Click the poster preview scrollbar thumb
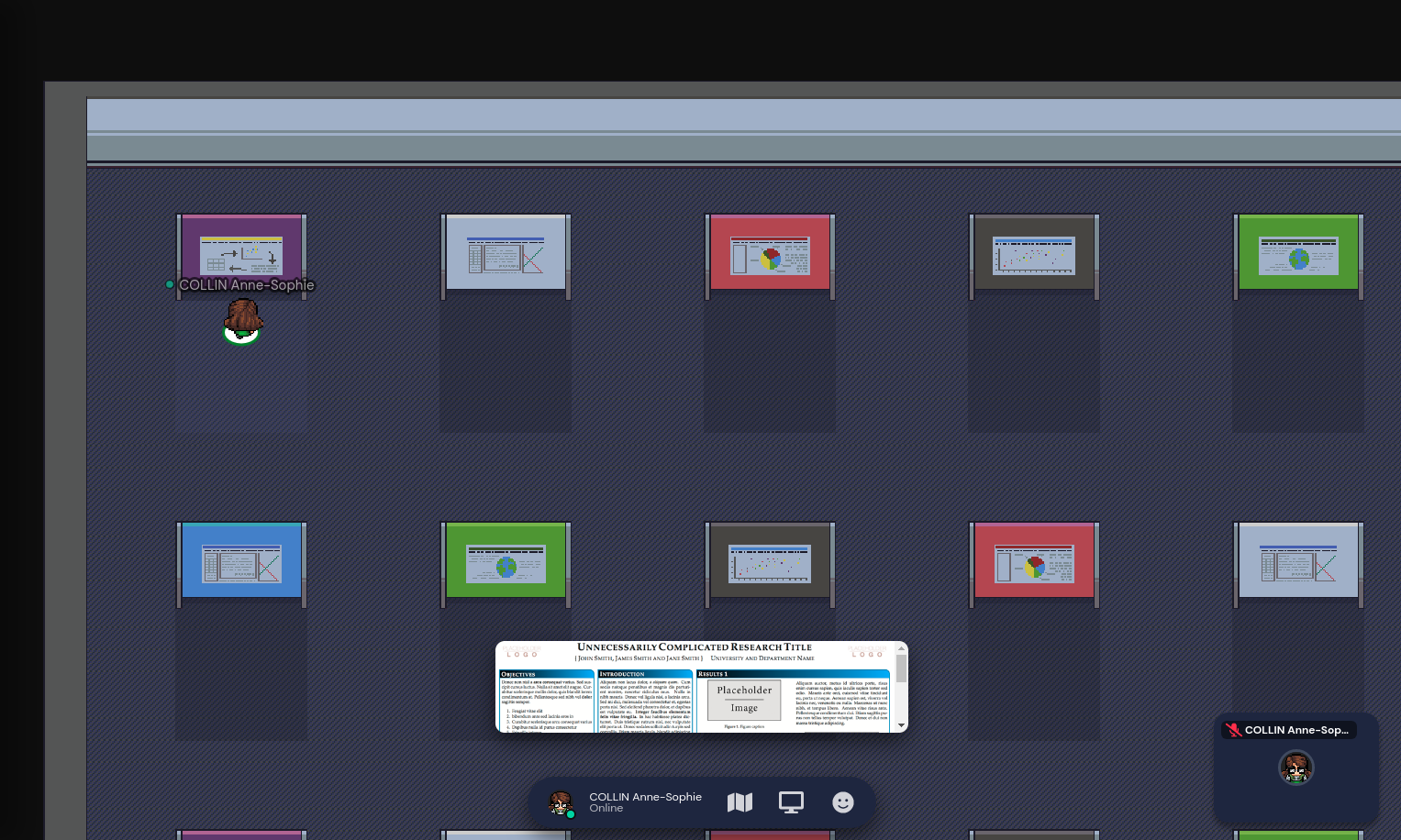Image resolution: width=1401 pixels, height=840 pixels. (x=902, y=669)
